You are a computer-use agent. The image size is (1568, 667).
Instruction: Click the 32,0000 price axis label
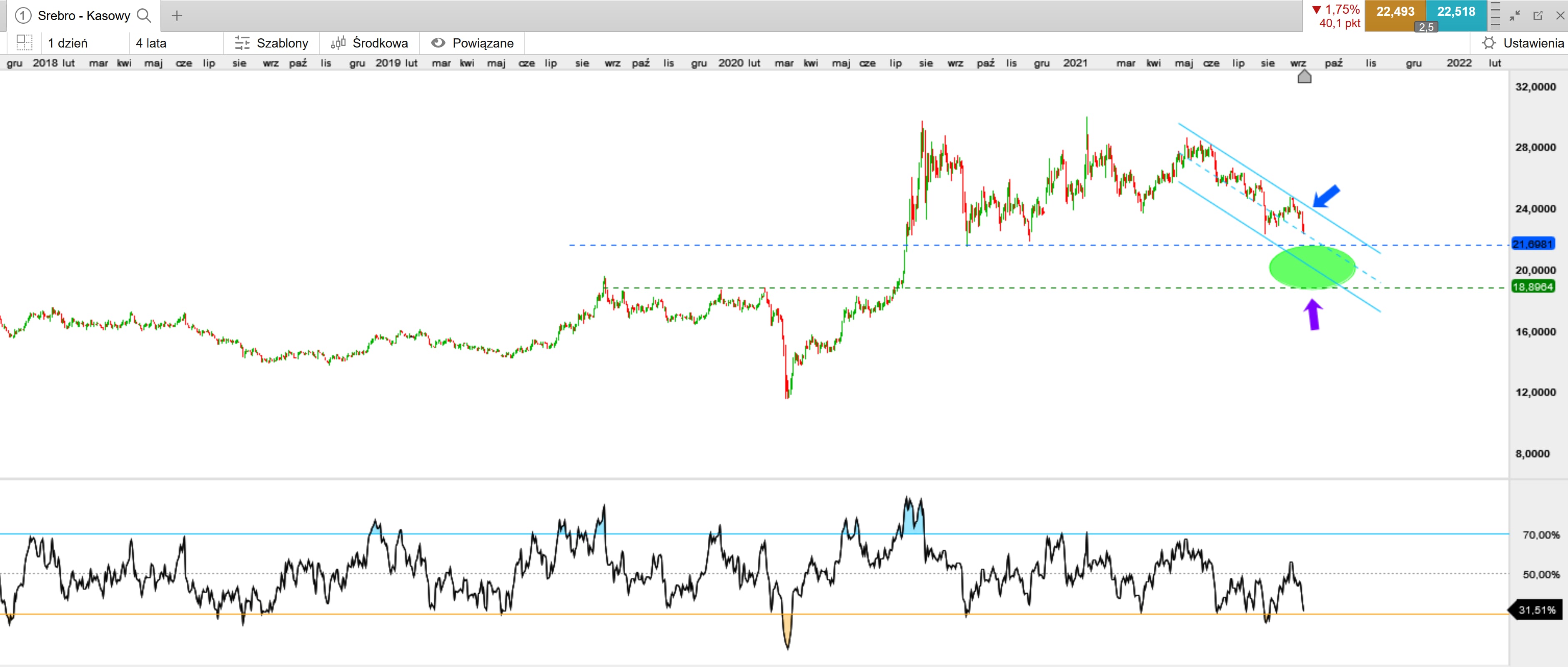tap(1535, 86)
